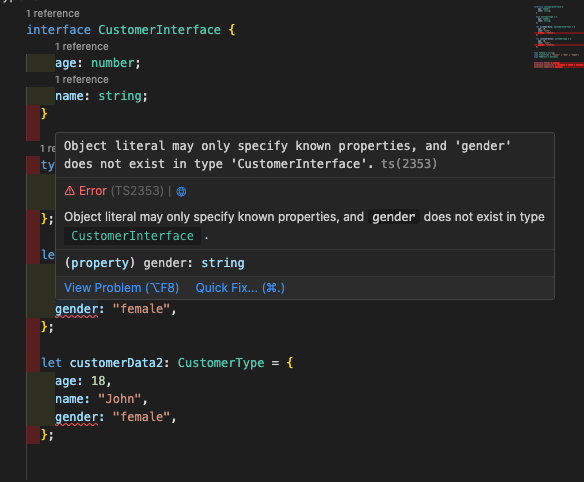Click the CustomerInterface code chip in error description

click(133, 236)
